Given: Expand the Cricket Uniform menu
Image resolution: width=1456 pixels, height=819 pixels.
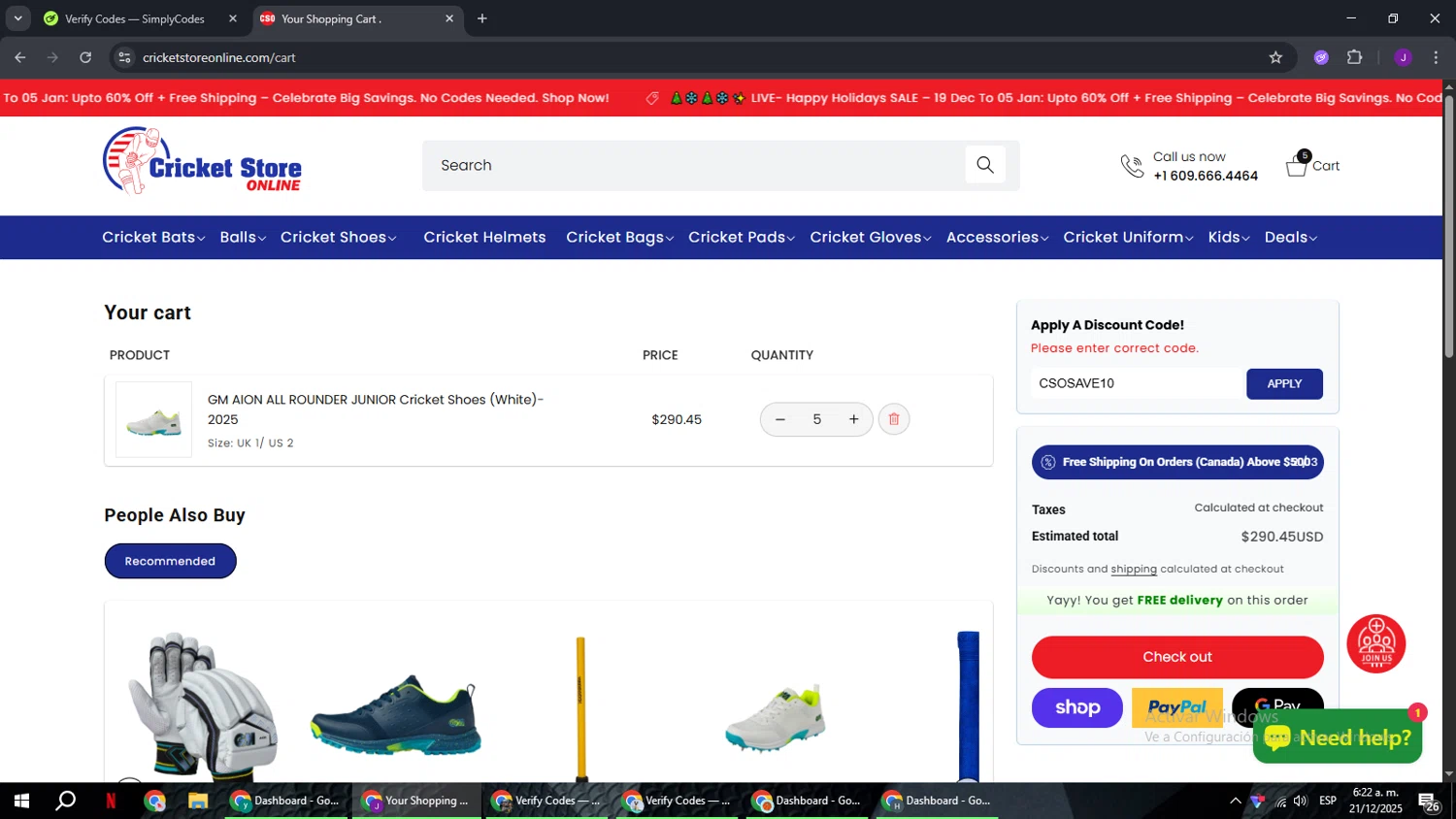Looking at the screenshot, I should 1128,237.
